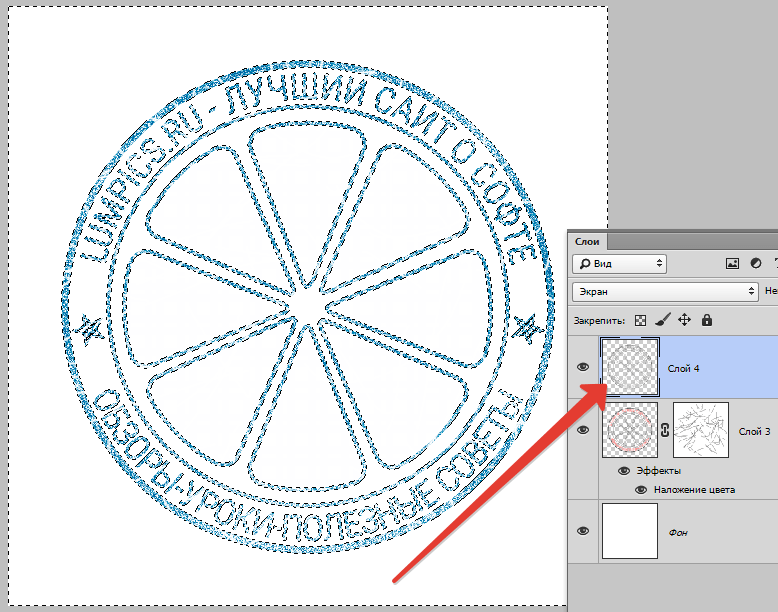Select Слой 3 layer thumbnail
This screenshot has width=778, height=612.
[x=630, y=430]
